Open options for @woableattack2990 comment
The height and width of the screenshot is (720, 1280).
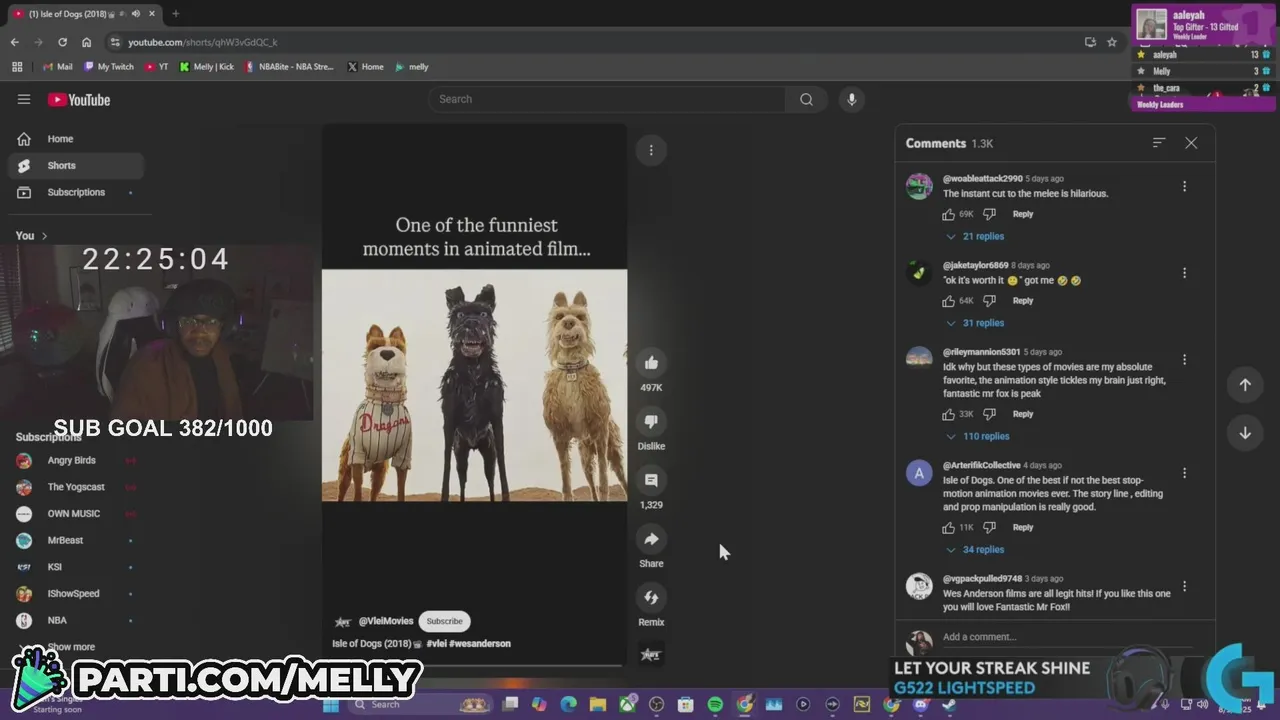tap(1185, 186)
